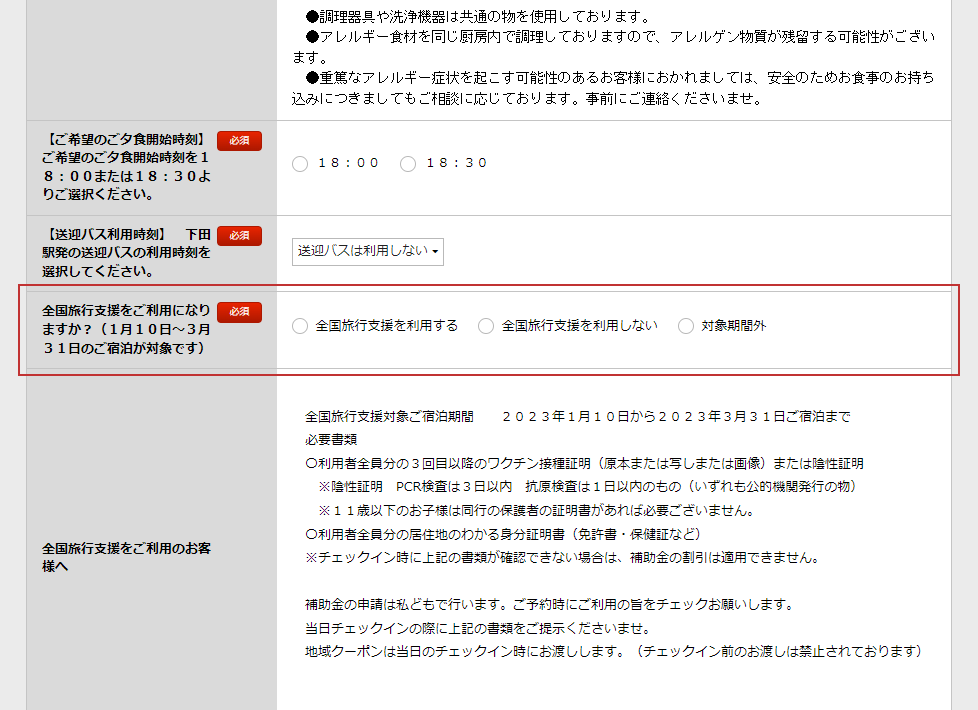Viewport: 978px width, 710px height.
Task: Click 必須 badge beside ご夕食開始時刻 label
Action: coord(240,140)
